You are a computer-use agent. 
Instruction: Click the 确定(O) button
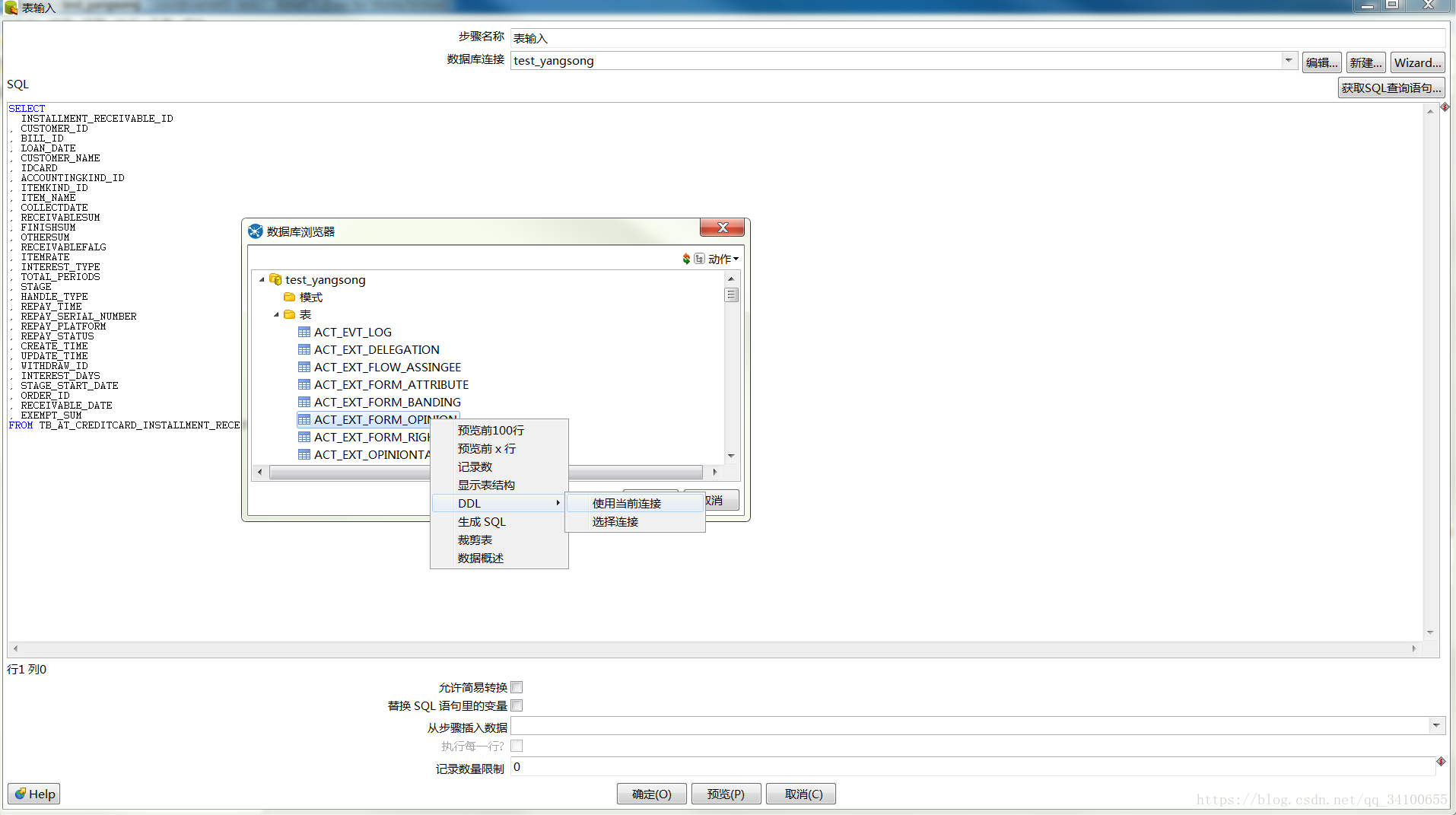click(x=652, y=794)
